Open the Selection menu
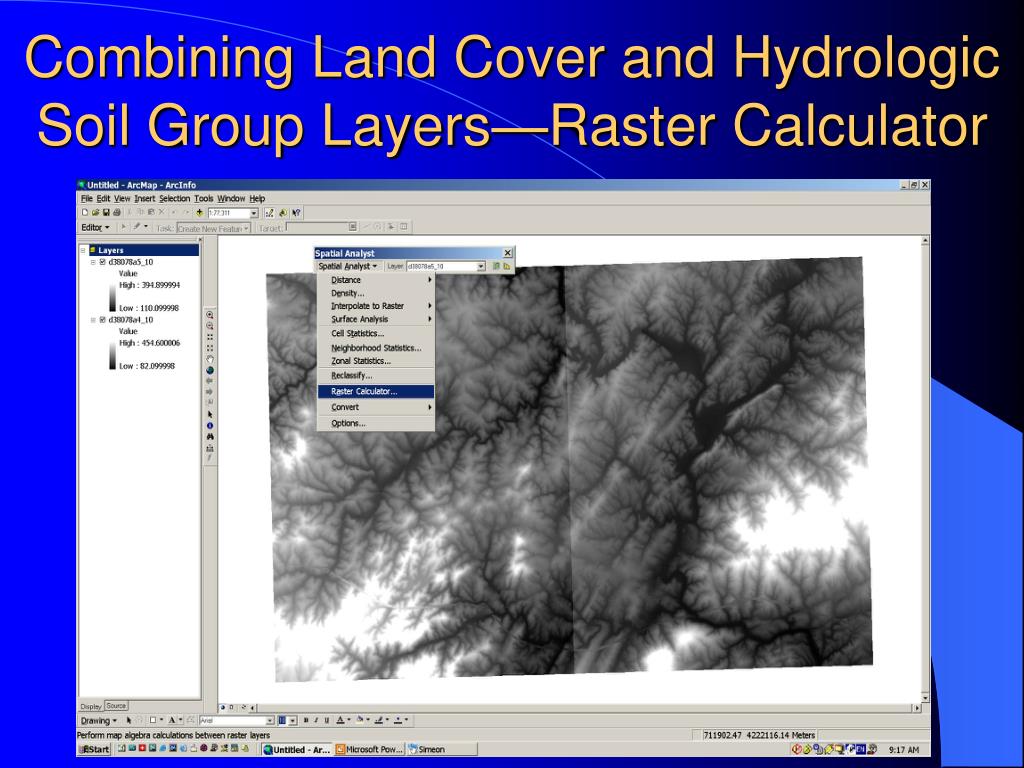 tap(174, 199)
